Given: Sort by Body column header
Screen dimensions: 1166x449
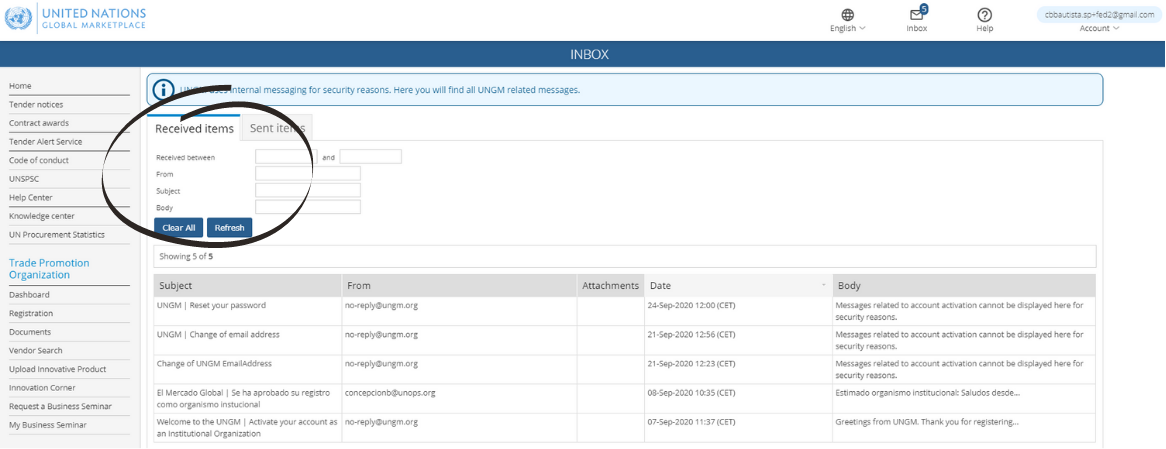Looking at the screenshot, I should pyautogui.click(x=964, y=285).
